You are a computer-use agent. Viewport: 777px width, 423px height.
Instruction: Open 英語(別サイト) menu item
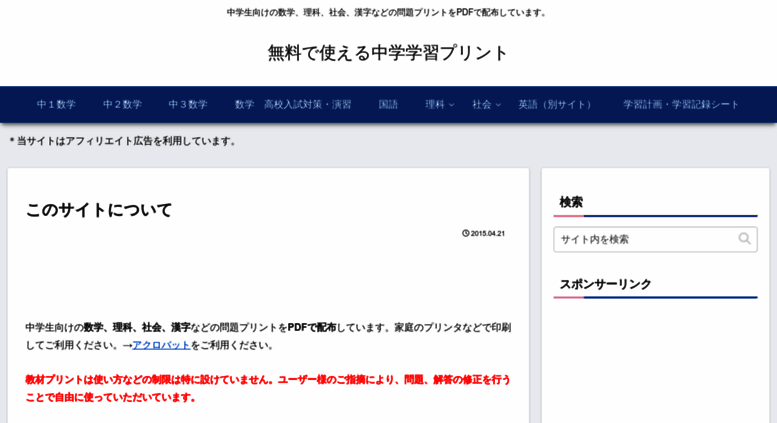pos(556,105)
